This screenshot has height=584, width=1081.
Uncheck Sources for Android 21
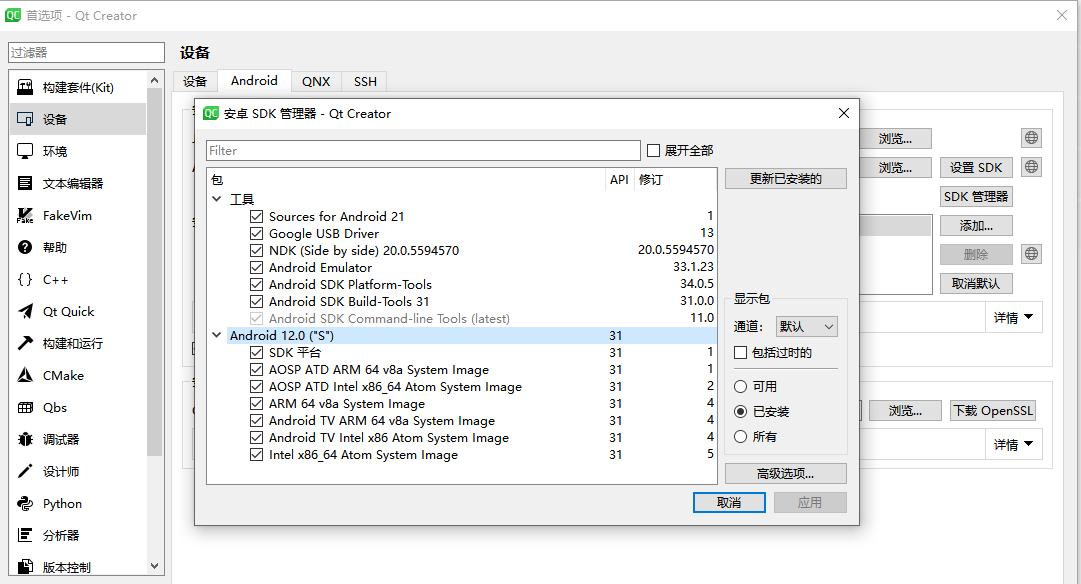pyautogui.click(x=256, y=217)
